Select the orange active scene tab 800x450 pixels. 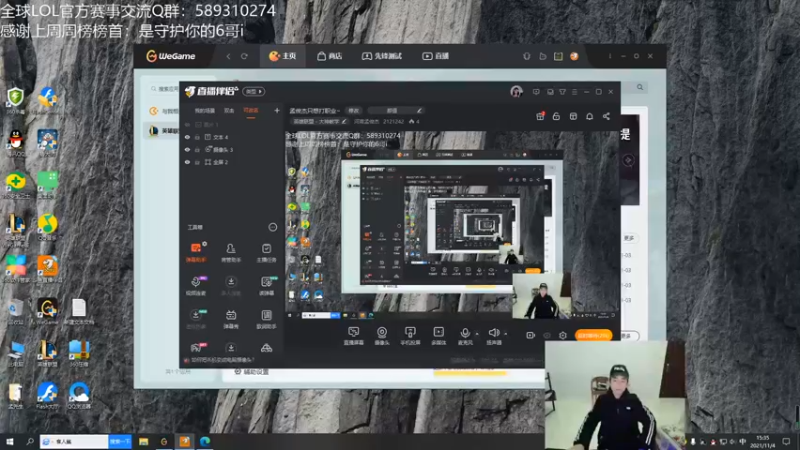pos(251,111)
